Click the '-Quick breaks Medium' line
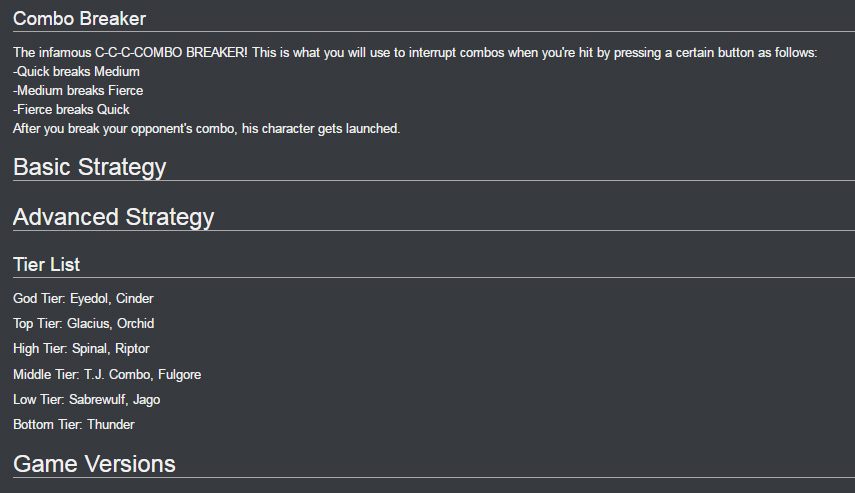This screenshot has width=855, height=493. (76, 71)
